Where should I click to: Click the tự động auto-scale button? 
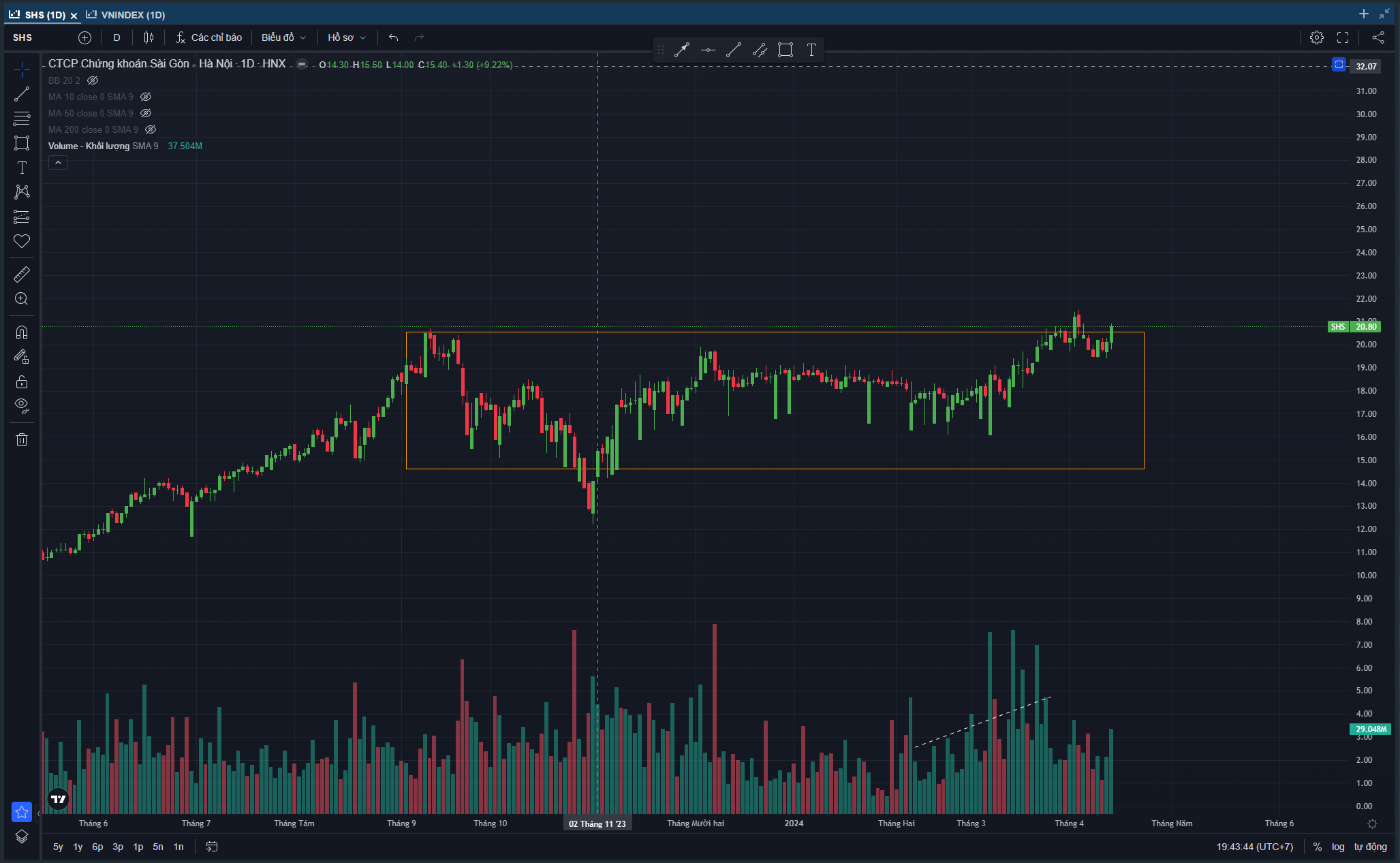[1370, 847]
